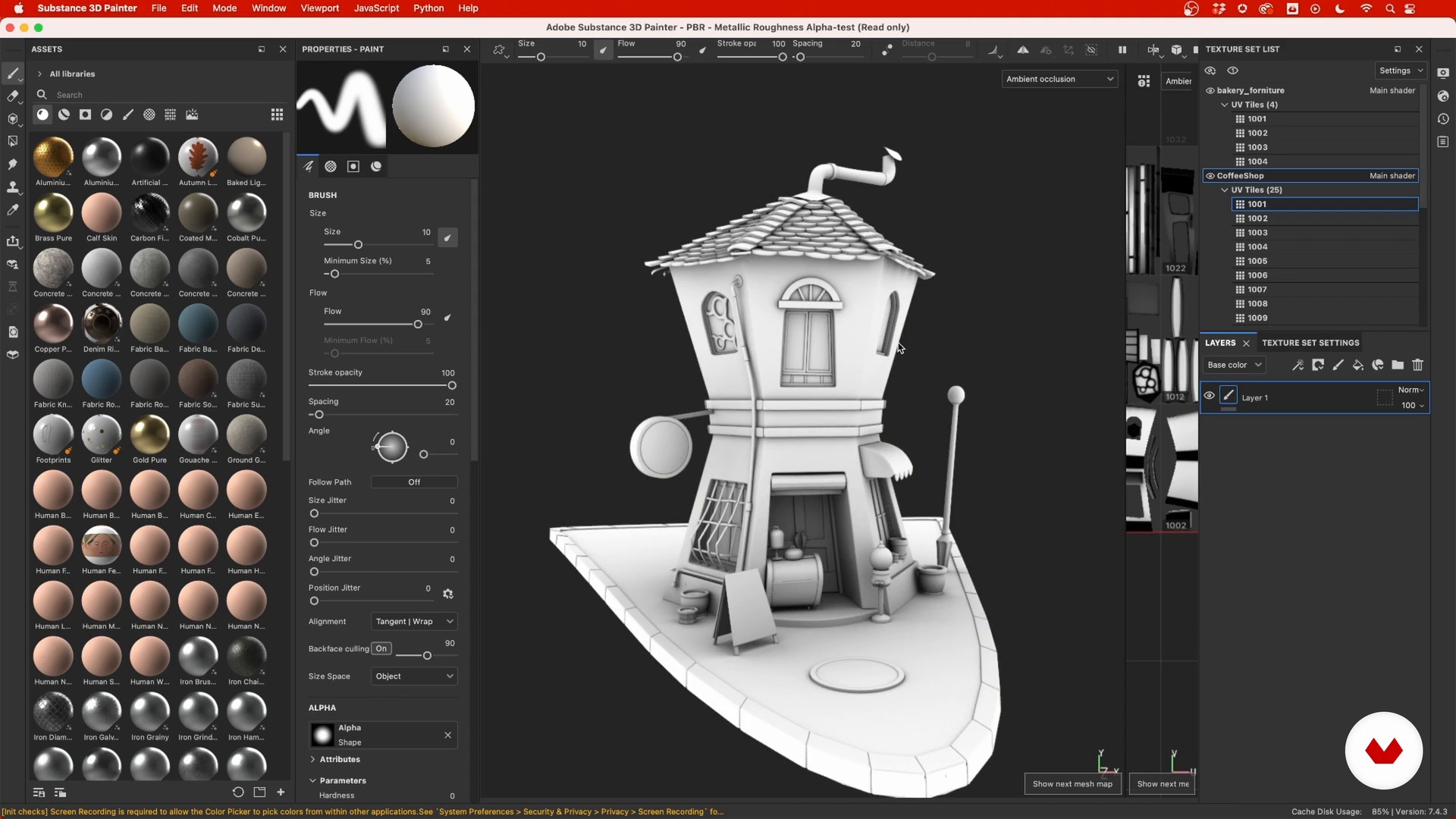
Task: Filter assets by Environment maps icon
Action: point(192,115)
